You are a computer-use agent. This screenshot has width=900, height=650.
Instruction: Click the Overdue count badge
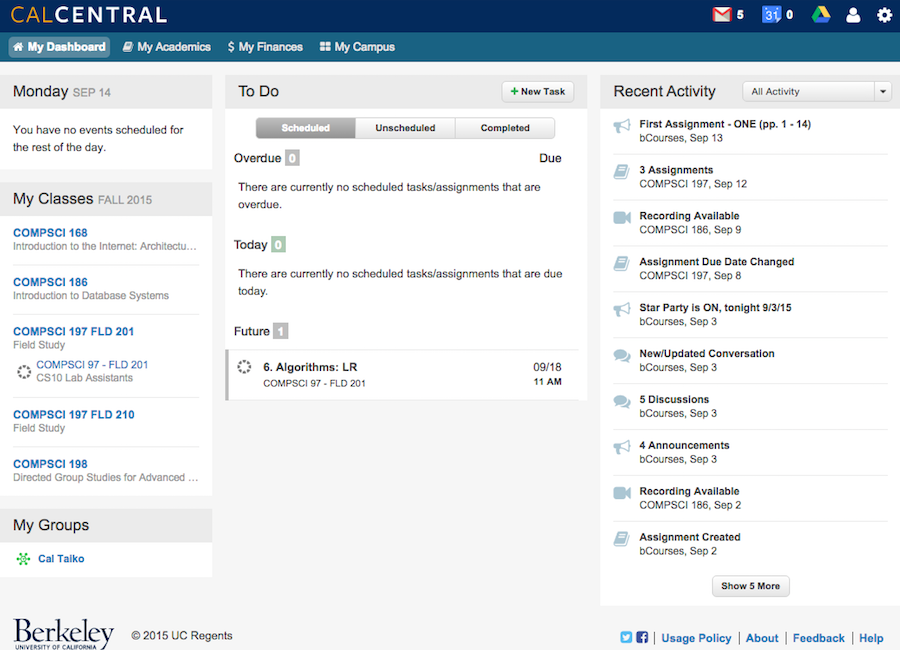click(292, 158)
